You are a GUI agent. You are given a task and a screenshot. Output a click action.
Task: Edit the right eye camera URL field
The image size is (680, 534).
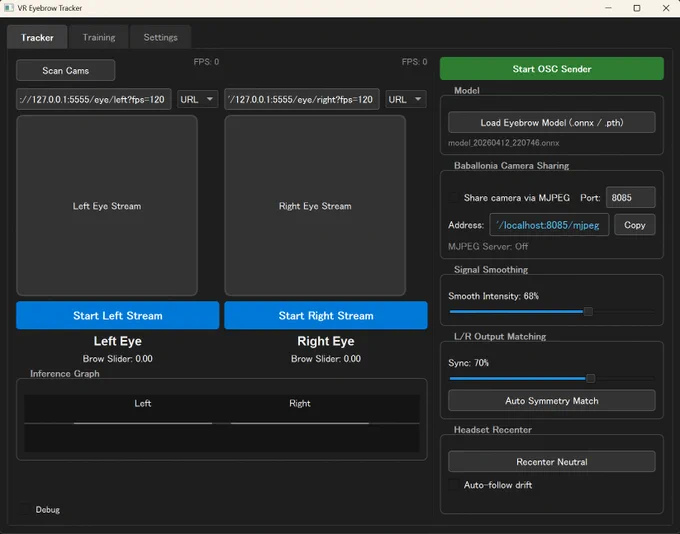(302, 99)
